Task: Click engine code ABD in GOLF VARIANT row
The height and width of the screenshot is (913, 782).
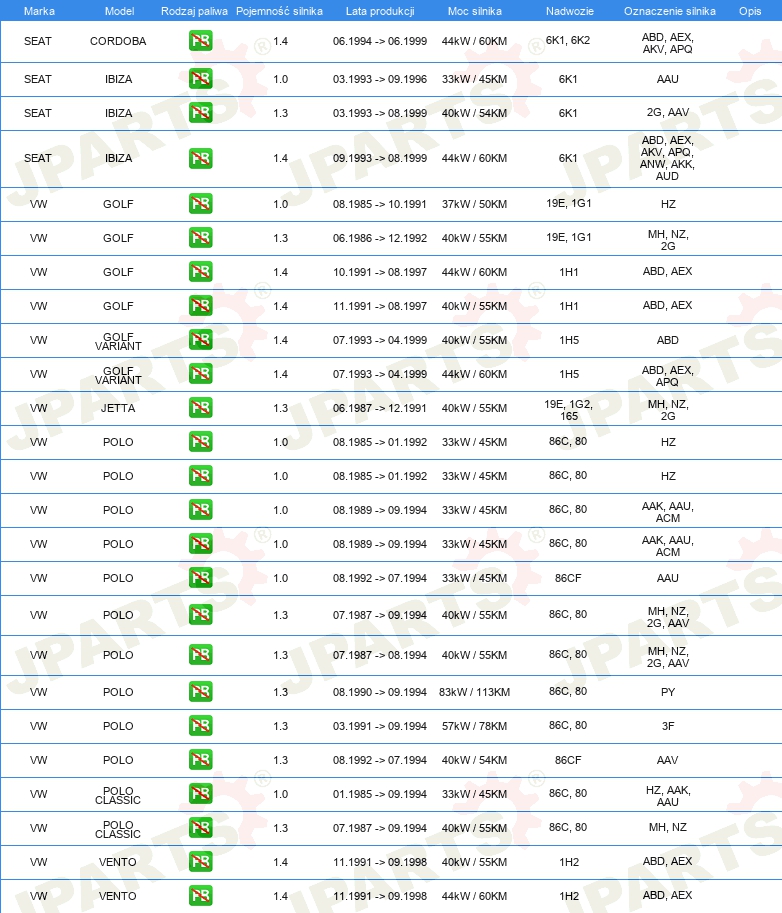Action: pyautogui.click(x=667, y=340)
